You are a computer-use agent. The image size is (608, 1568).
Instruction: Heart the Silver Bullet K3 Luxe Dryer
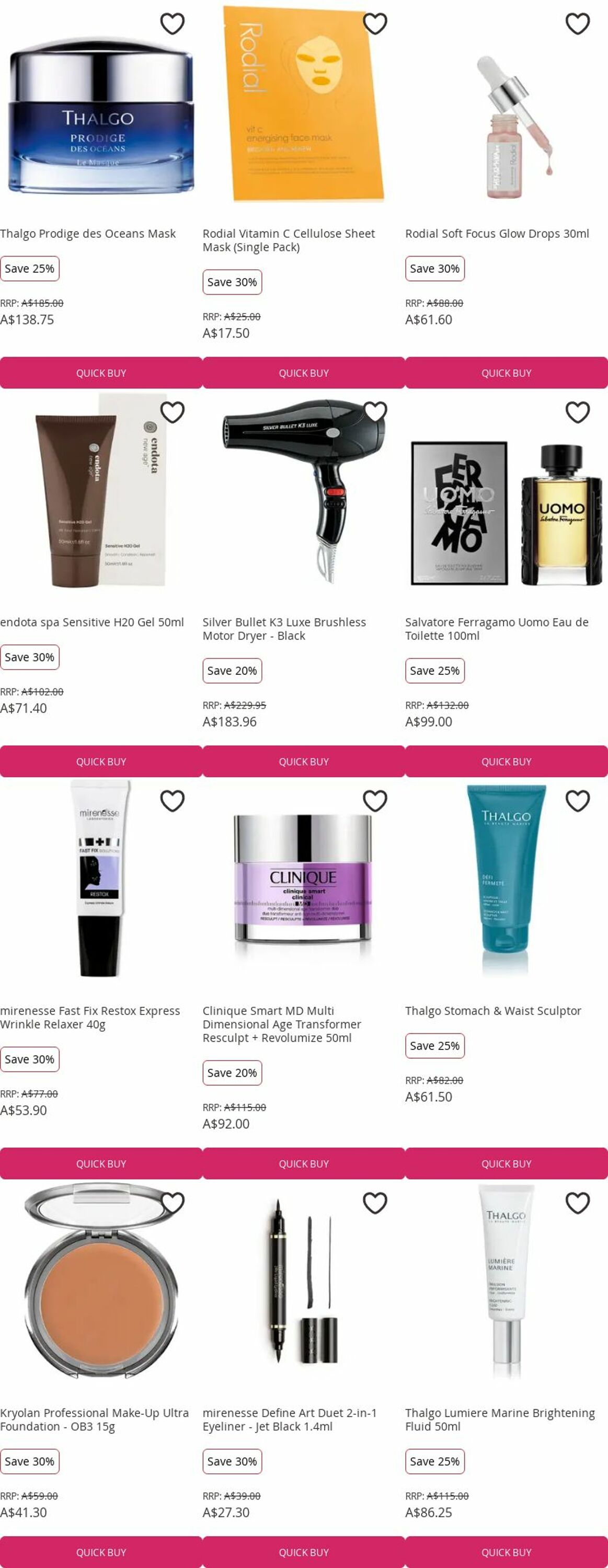tap(375, 412)
